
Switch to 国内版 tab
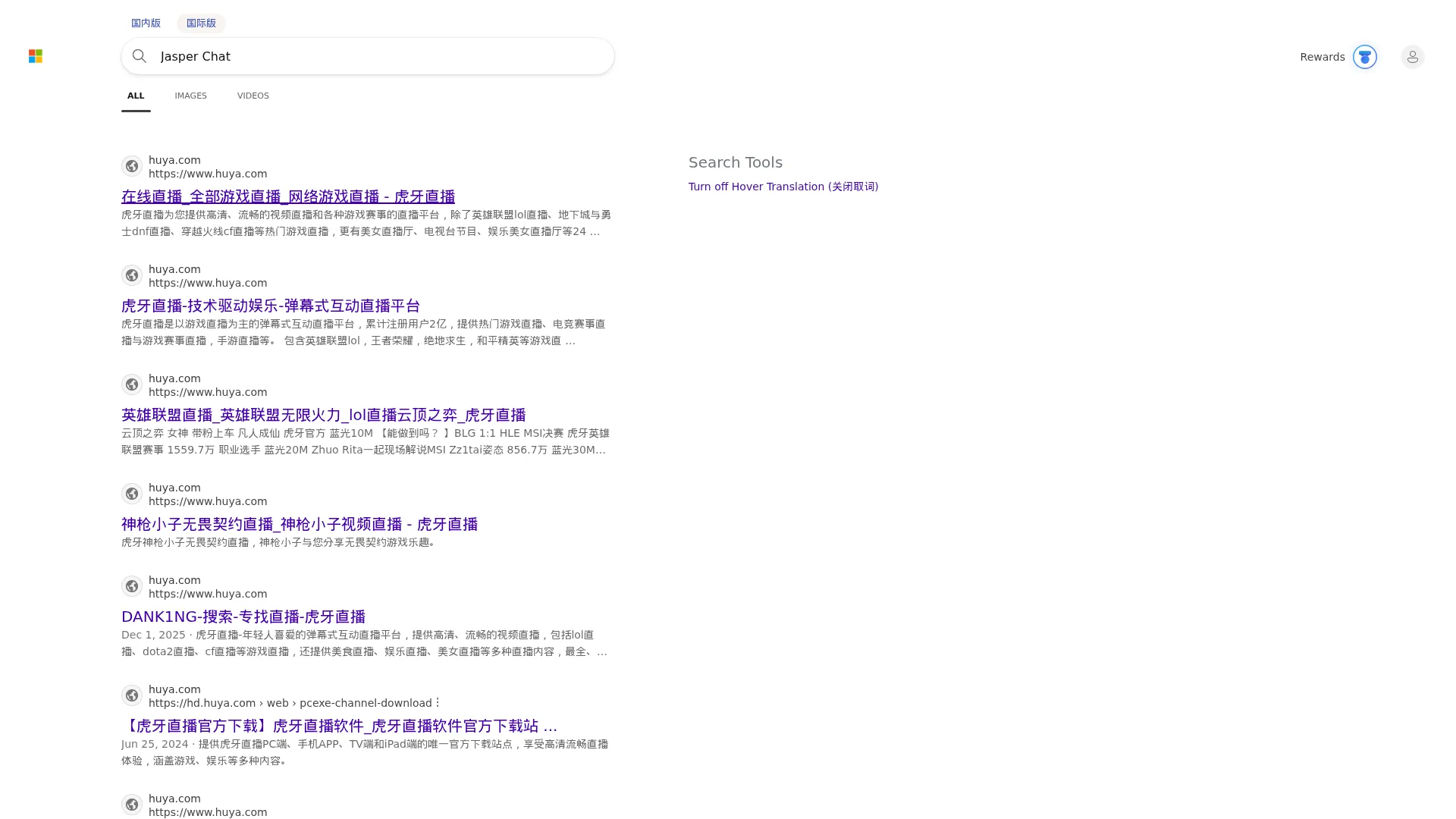[146, 23]
